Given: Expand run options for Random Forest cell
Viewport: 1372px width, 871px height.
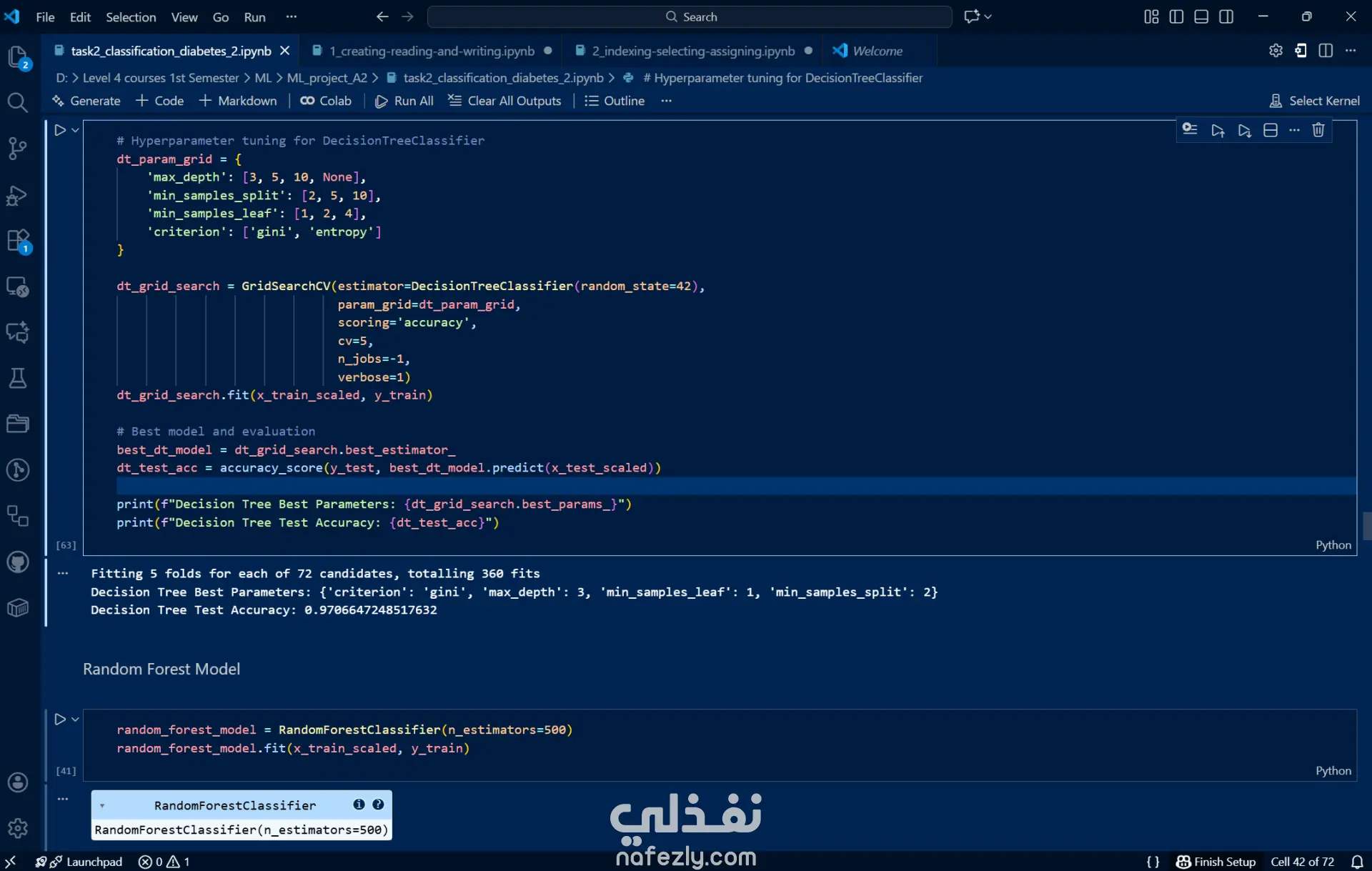Looking at the screenshot, I should click(x=75, y=720).
